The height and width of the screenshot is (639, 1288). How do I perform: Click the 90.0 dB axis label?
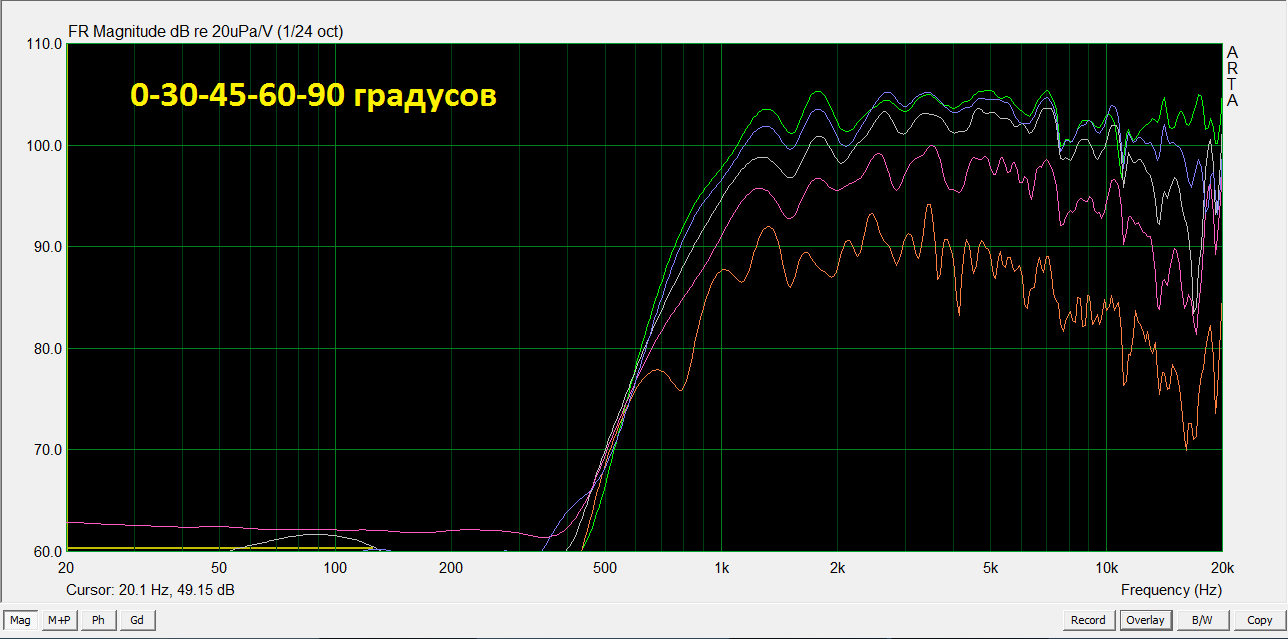pos(48,247)
